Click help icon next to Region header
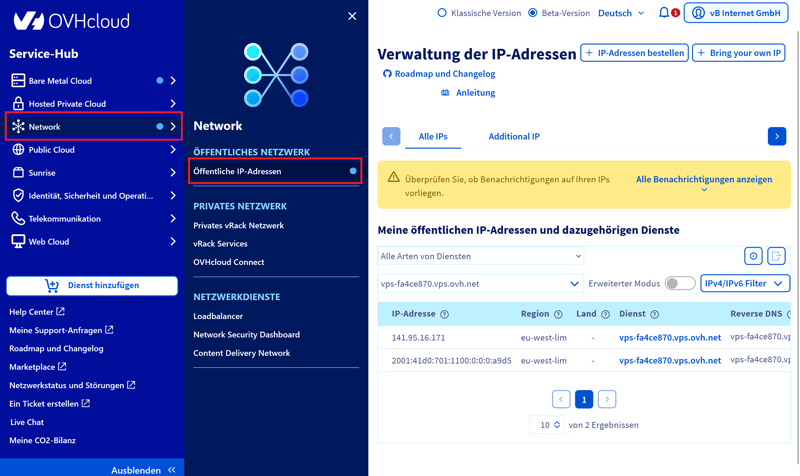 point(558,314)
